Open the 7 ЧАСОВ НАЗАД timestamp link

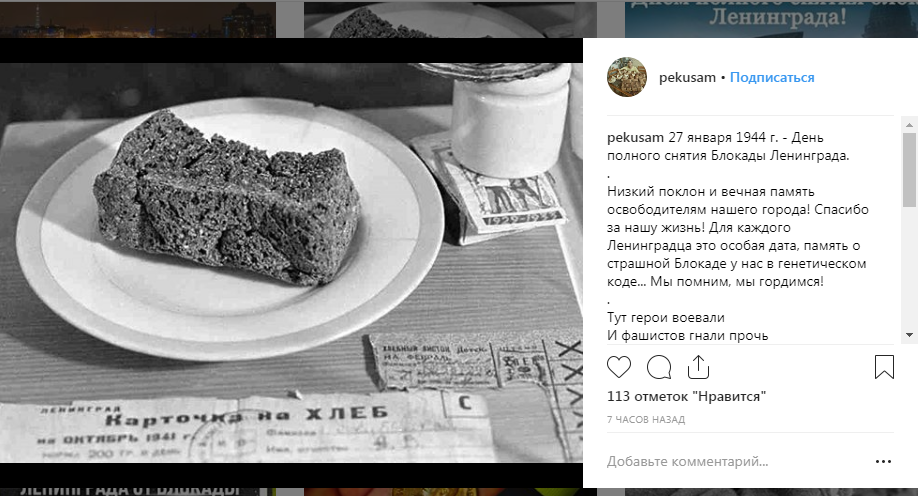pyautogui.click(x=646, y=419)
